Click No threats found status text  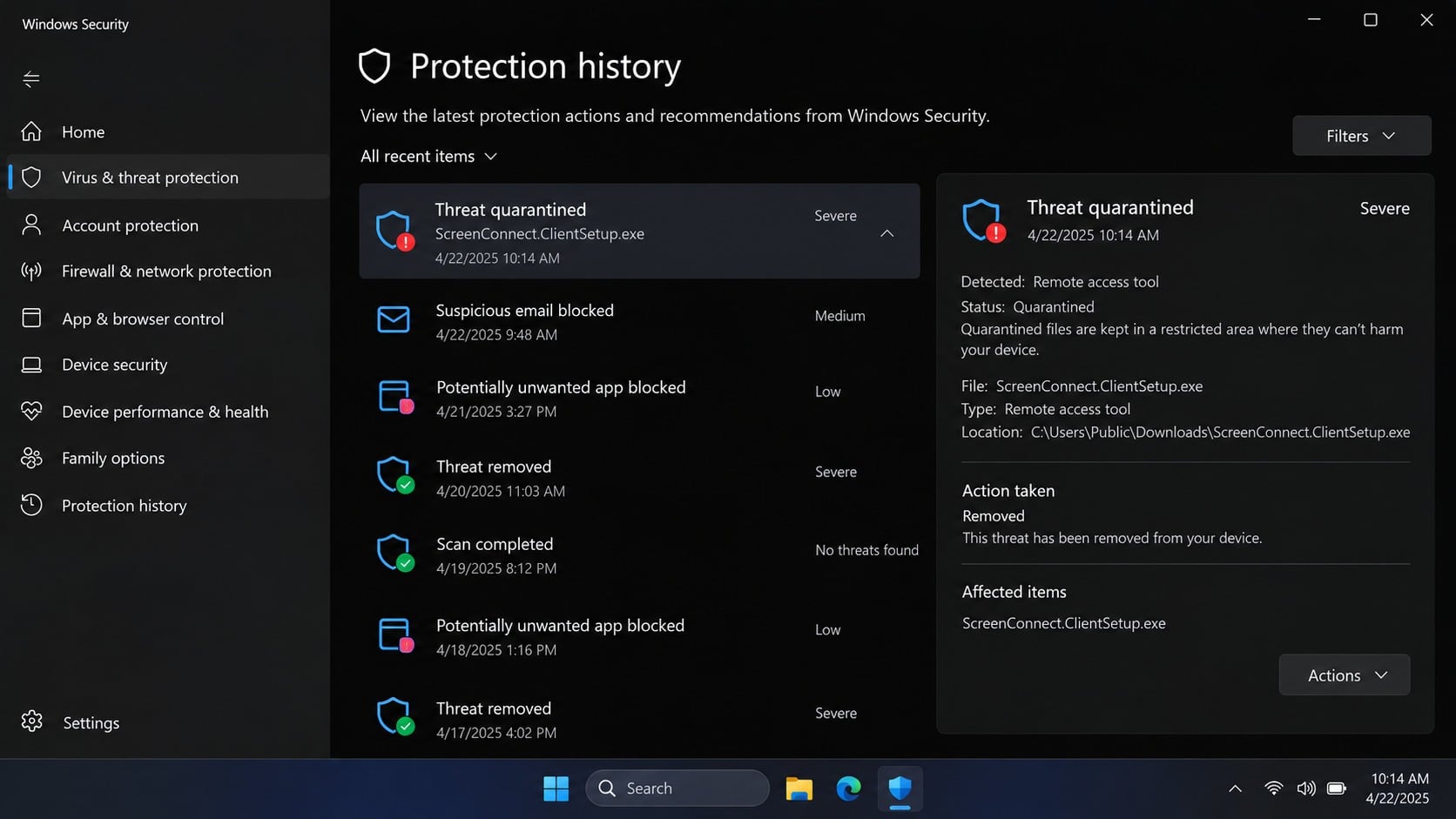[866, 550]
